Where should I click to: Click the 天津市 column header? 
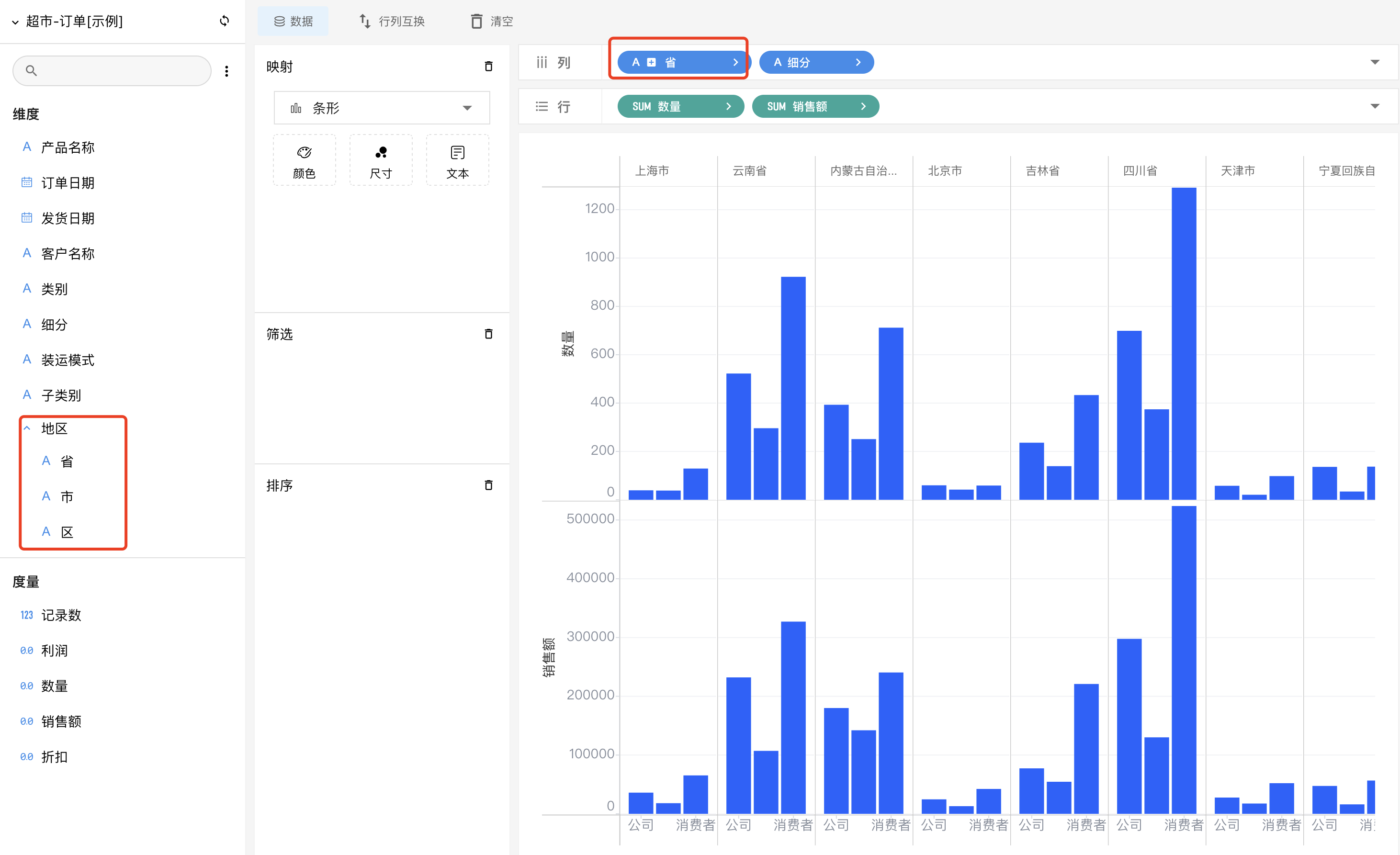pyautogui.click(x=1238, y=170)
